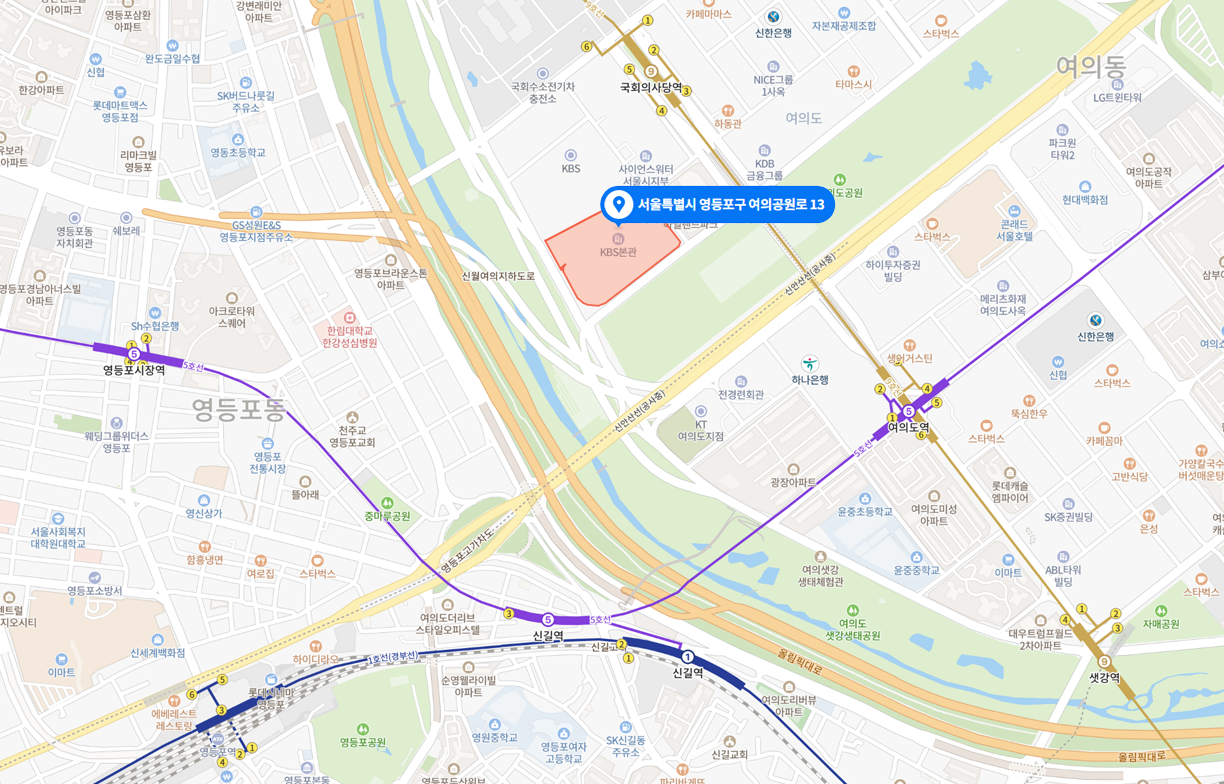The width and height of the screenshot is (1224, 784).
Task: Select the 영등포시장역 line 5 station icon
Action: point(133,354)
